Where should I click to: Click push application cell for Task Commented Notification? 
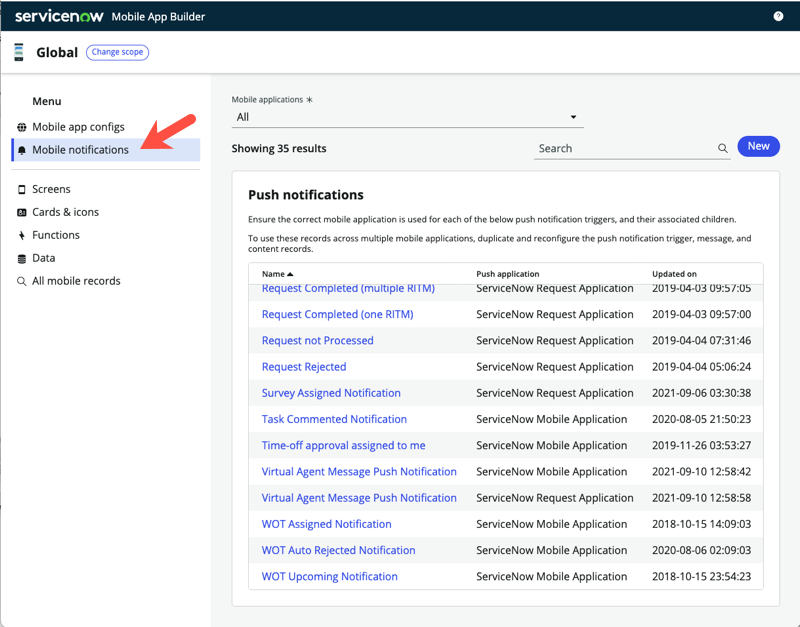pyautogui.click(x=552, y=419)
